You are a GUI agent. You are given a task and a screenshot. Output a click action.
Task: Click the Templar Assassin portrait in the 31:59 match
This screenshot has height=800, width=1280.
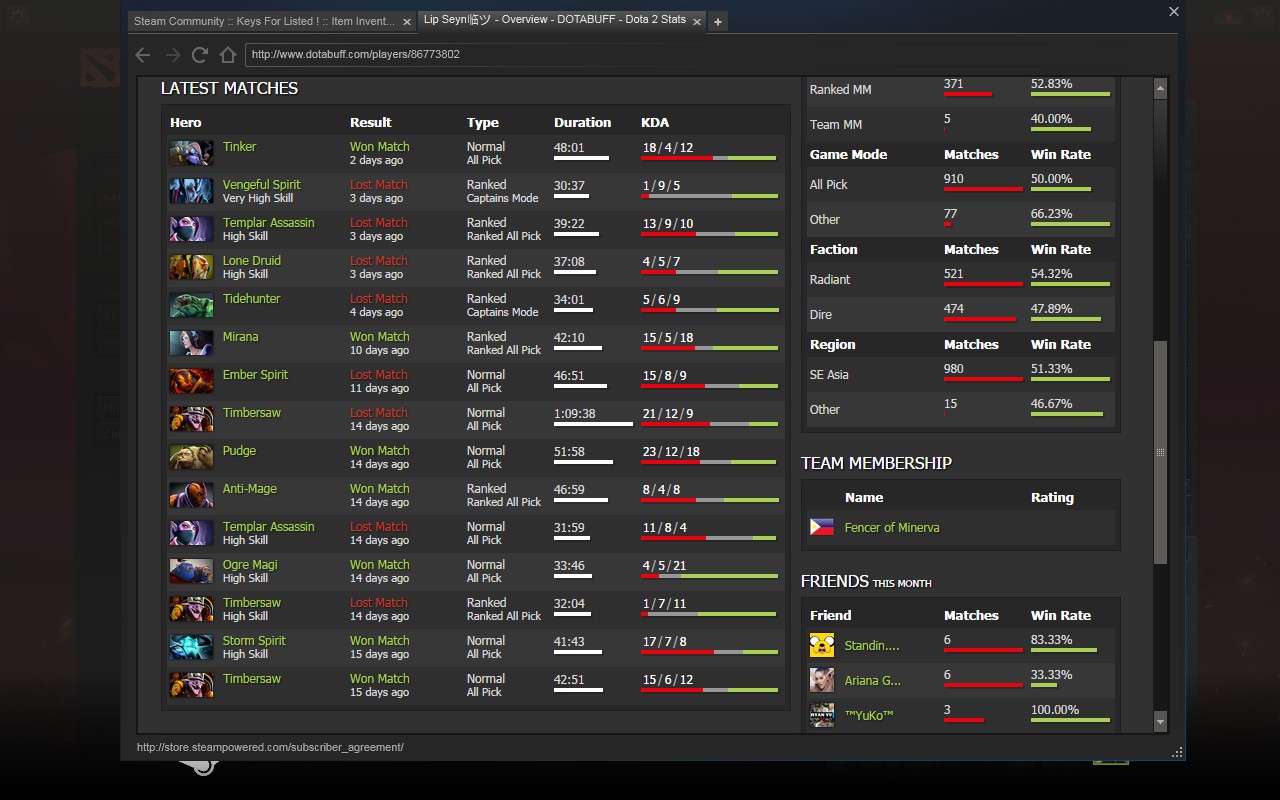[191, 533]
